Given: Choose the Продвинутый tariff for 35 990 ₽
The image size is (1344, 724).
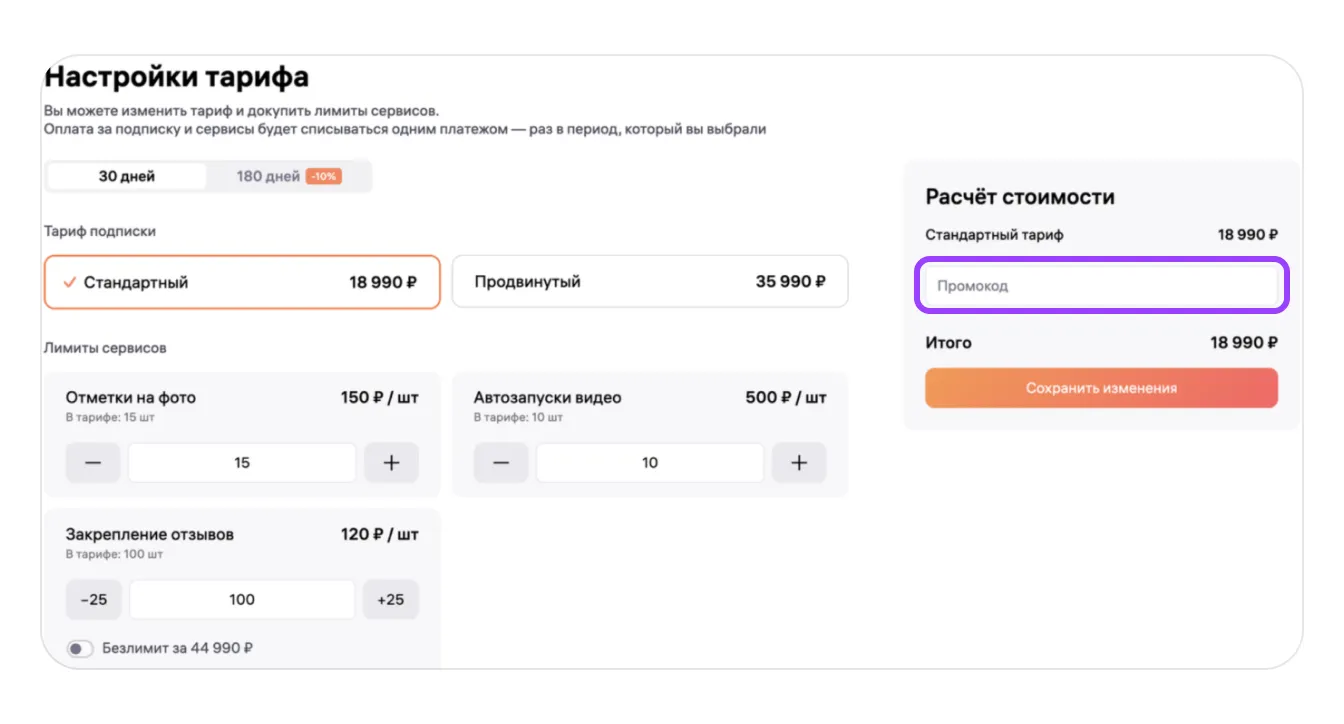Looking at the screenshot, I should click(x=649, y=282).
